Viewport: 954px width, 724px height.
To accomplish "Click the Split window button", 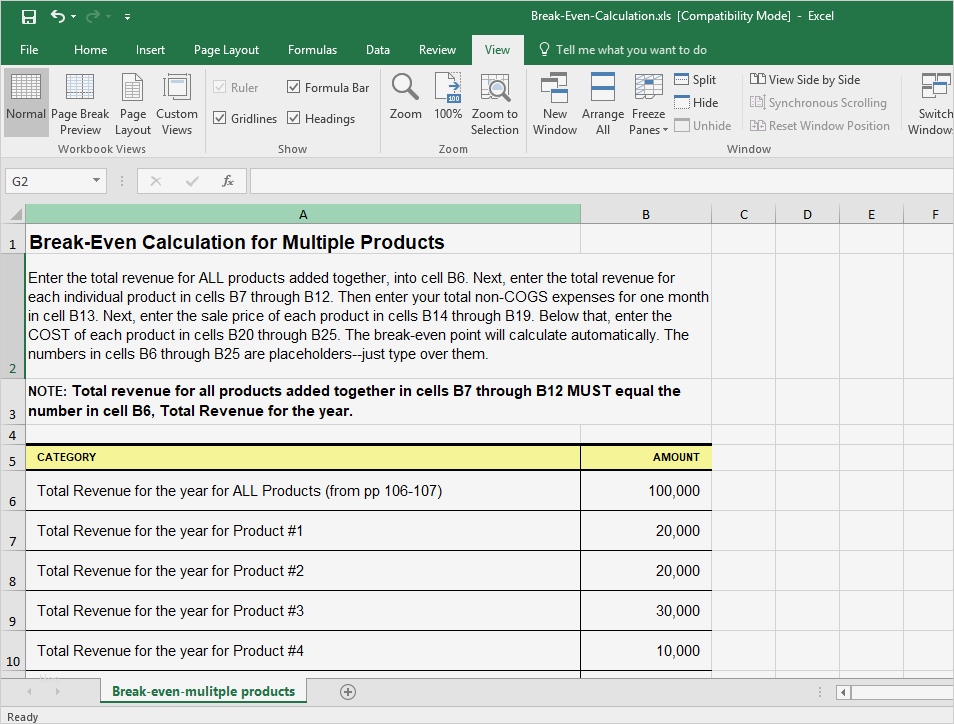I will (695, 80).
